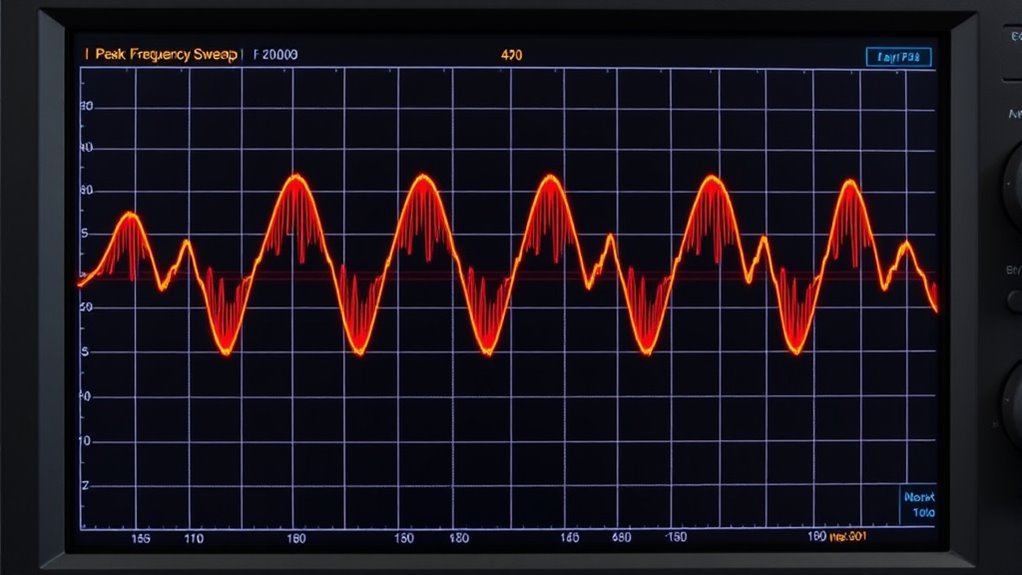Click the blue-outlined button in the top-right corner
This screenshot has height=575, width=1022.
point(899,57)
